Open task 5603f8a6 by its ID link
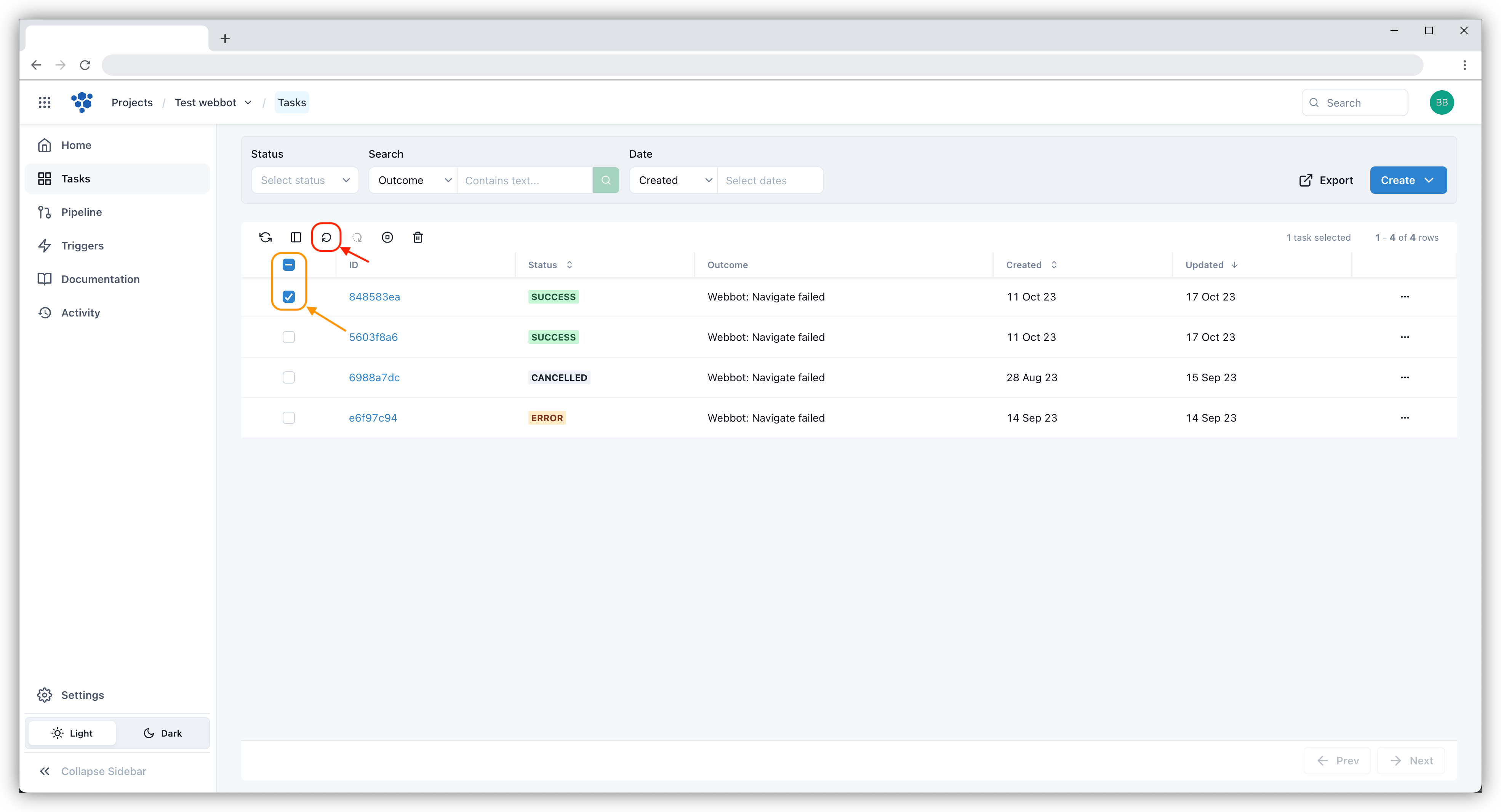Viewport: 1501px width, 812px height. (373, 337)
